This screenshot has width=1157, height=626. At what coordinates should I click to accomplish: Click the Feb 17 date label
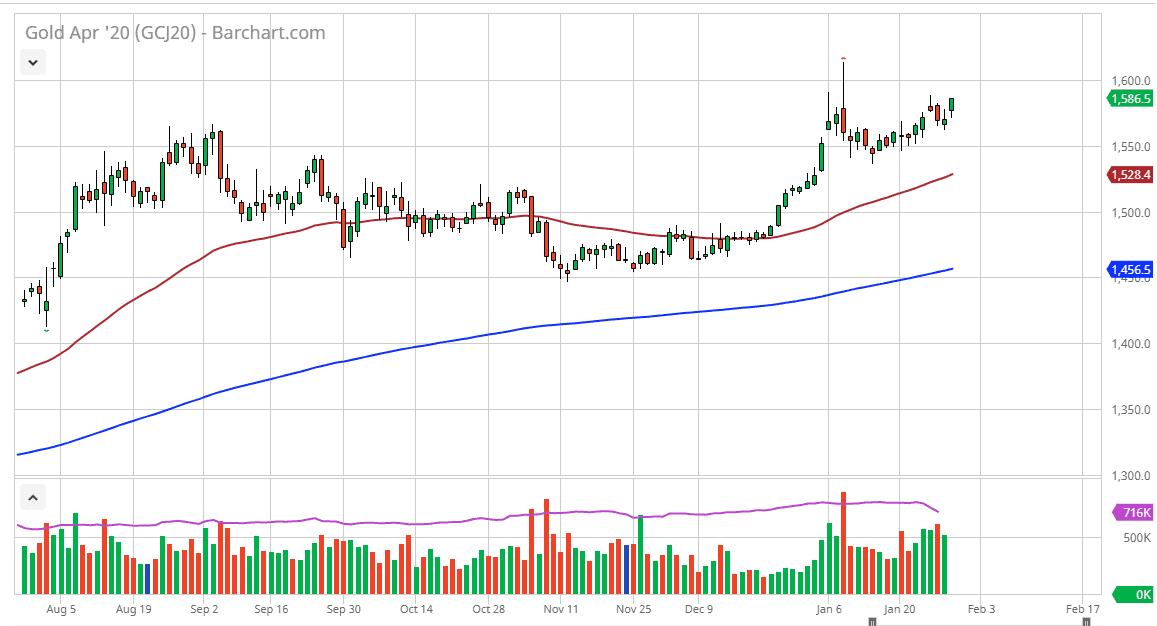(1083, 608)
